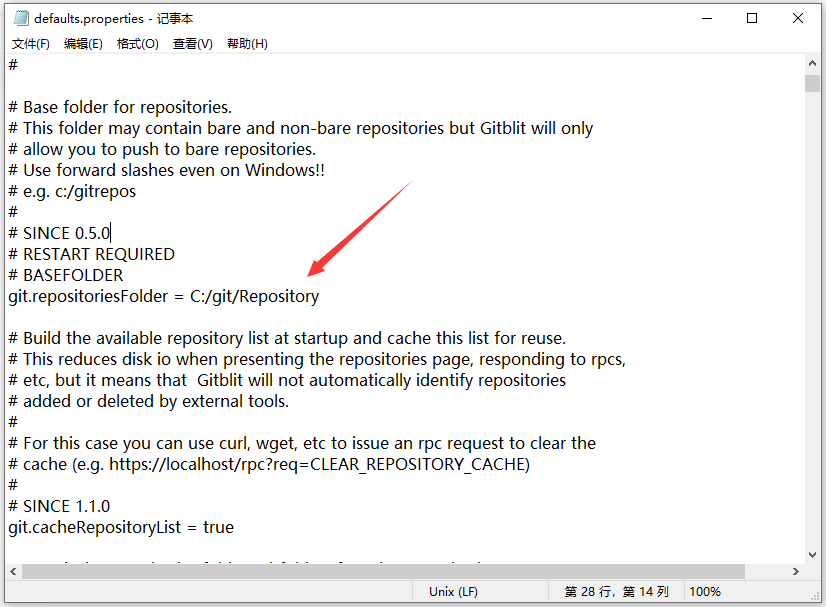Click the vertical scrollbar up arrow
The height and width of the screenshot is (607, 826).
point(812,63)
